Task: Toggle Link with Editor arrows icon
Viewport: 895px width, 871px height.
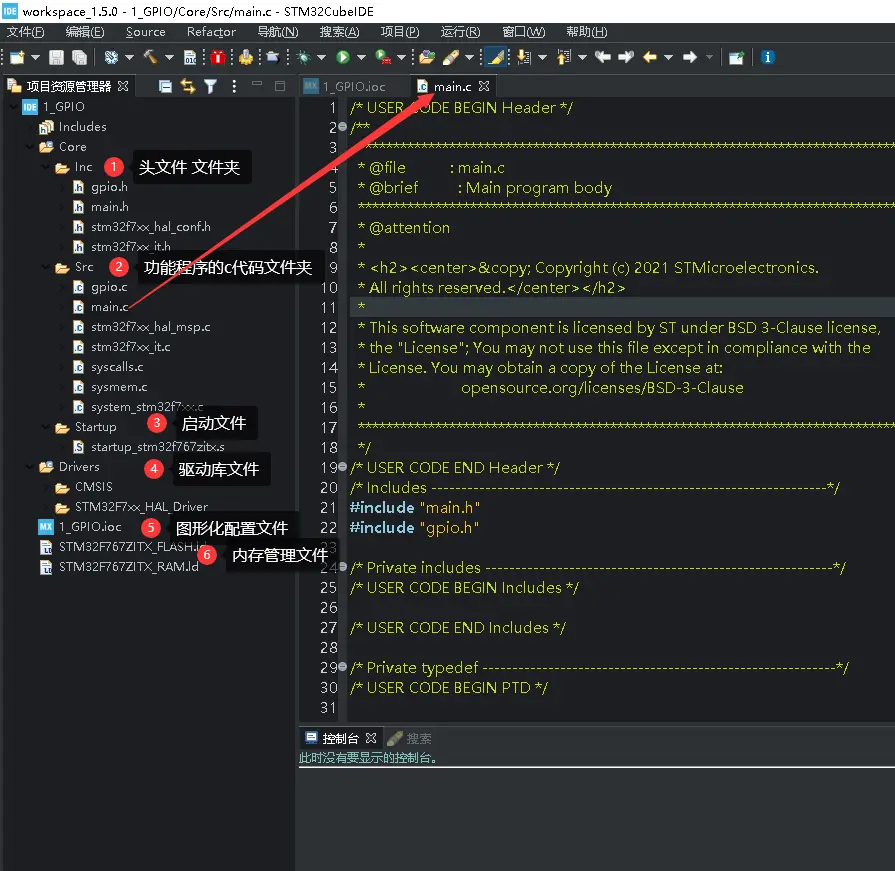Action: point(188,87)
